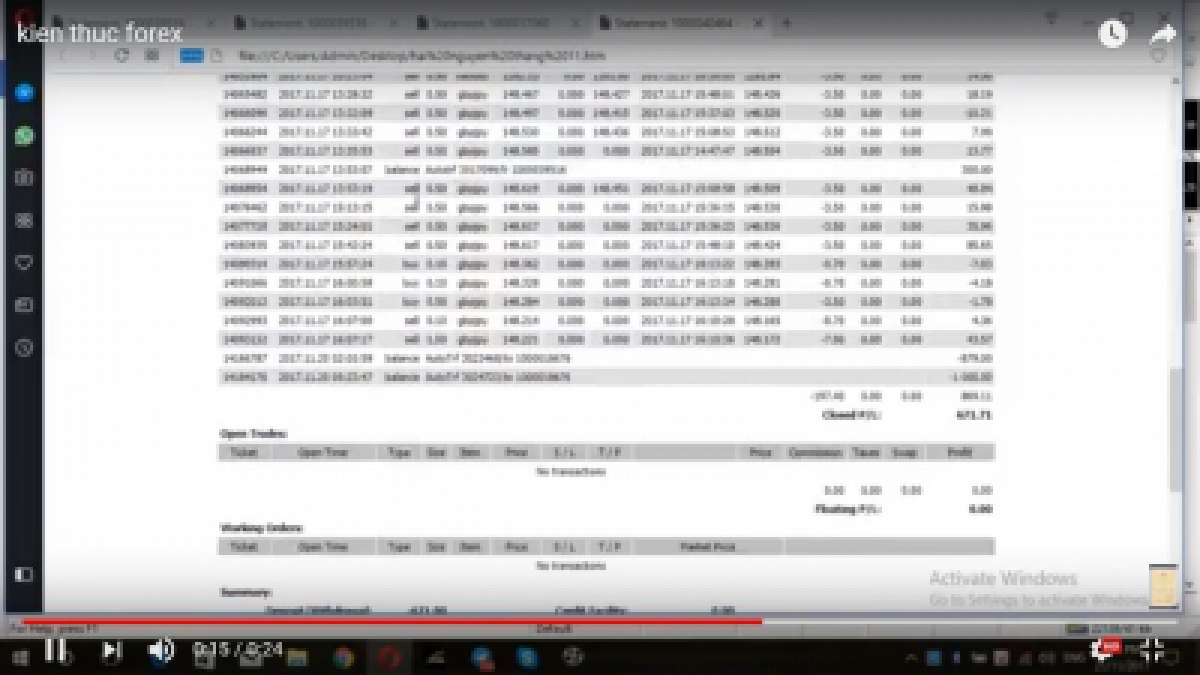The image size is (1200, 675).
Task: Switch to the active Statement 1000043464 tab
Action: tap(680, 22)
